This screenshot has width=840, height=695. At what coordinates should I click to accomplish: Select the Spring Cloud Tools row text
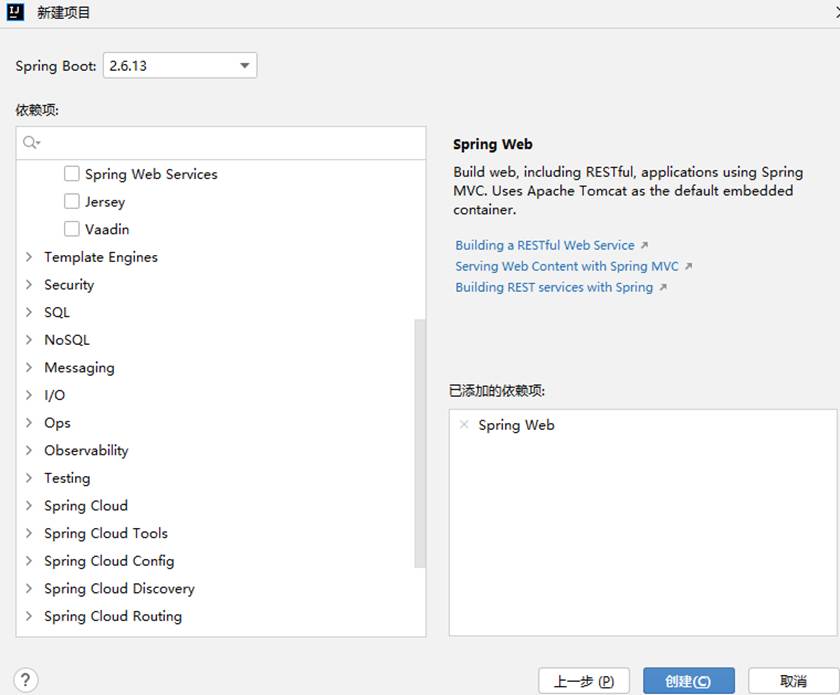106,533
